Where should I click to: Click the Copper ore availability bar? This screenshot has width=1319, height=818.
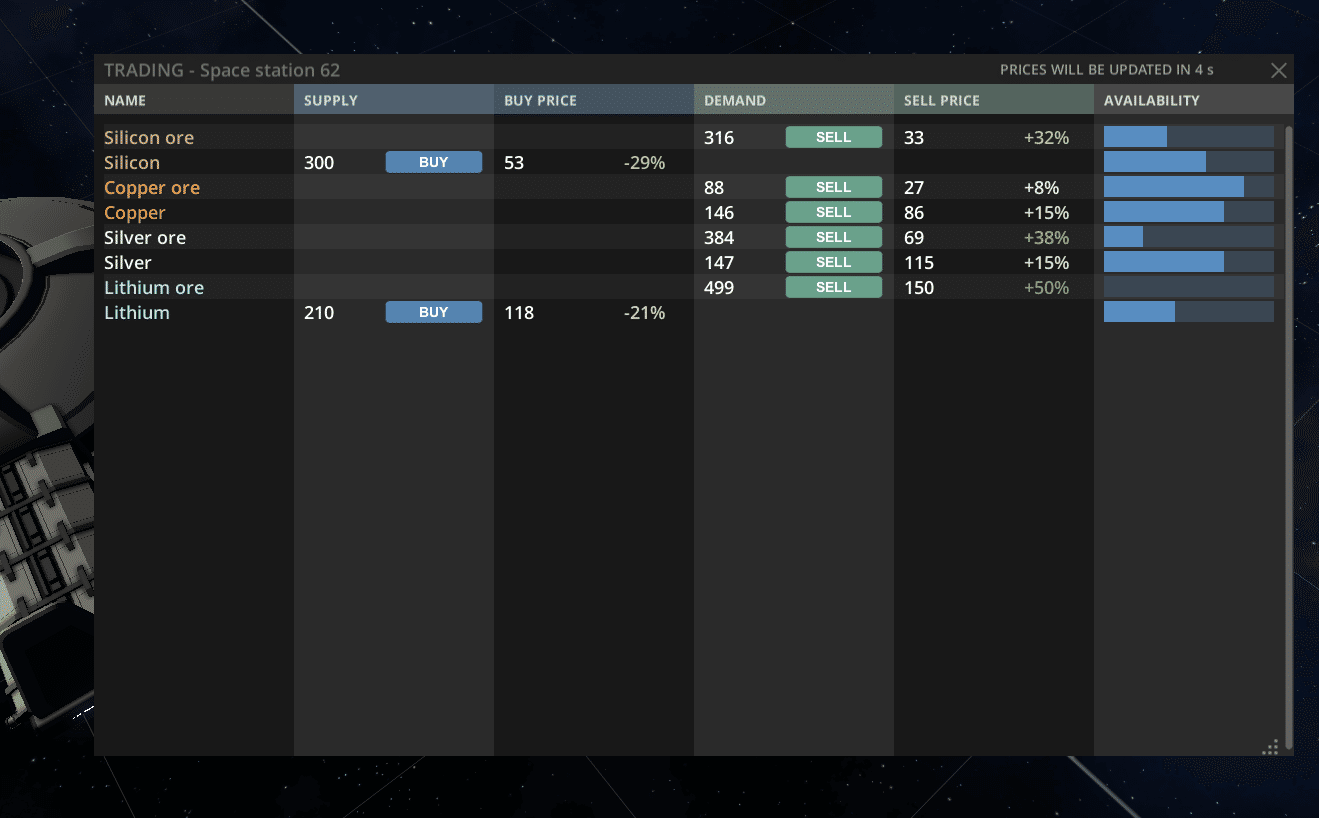coord(1189,187)
